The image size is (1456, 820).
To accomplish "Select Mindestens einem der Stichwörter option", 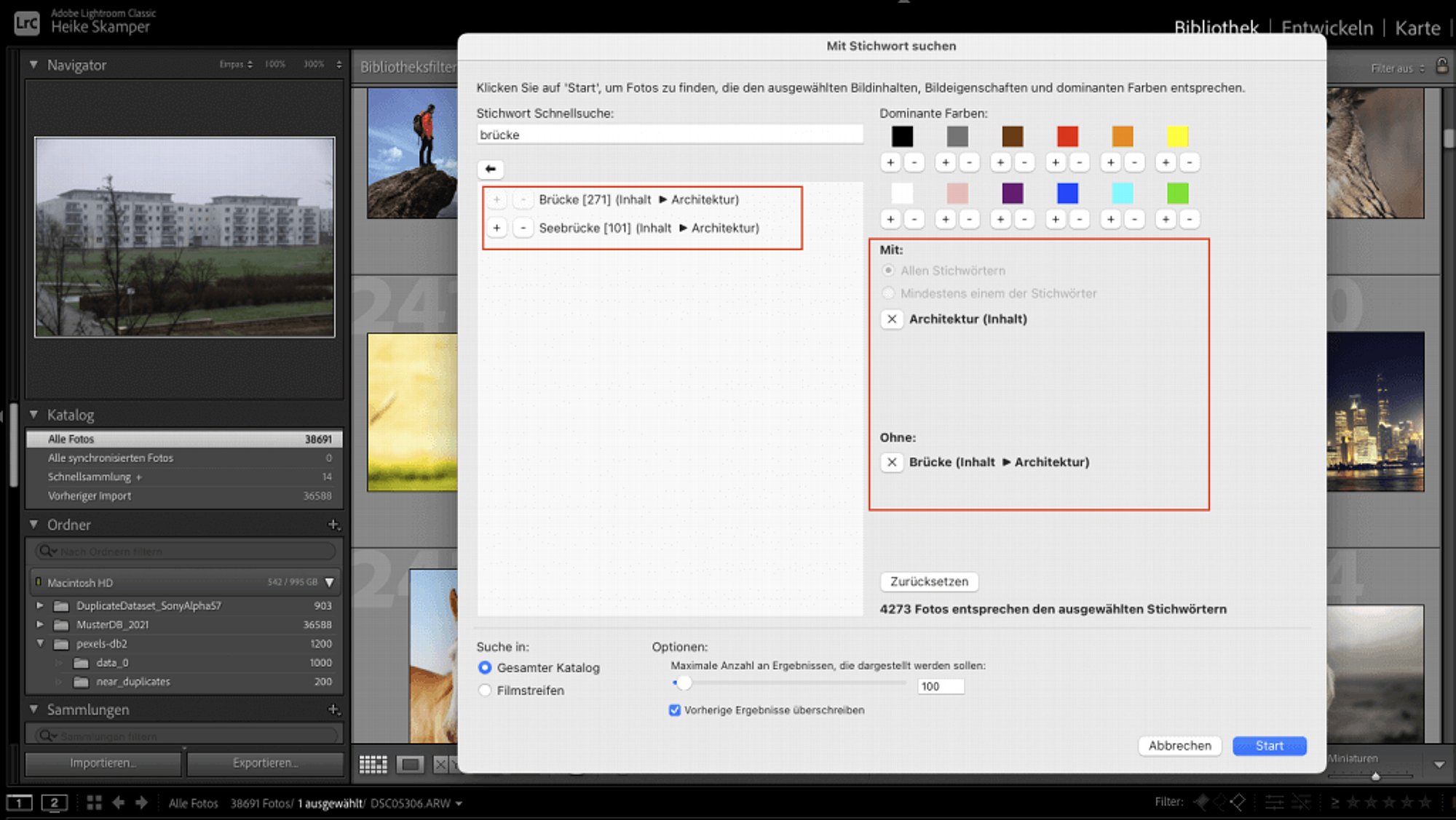I will (888, 293).
